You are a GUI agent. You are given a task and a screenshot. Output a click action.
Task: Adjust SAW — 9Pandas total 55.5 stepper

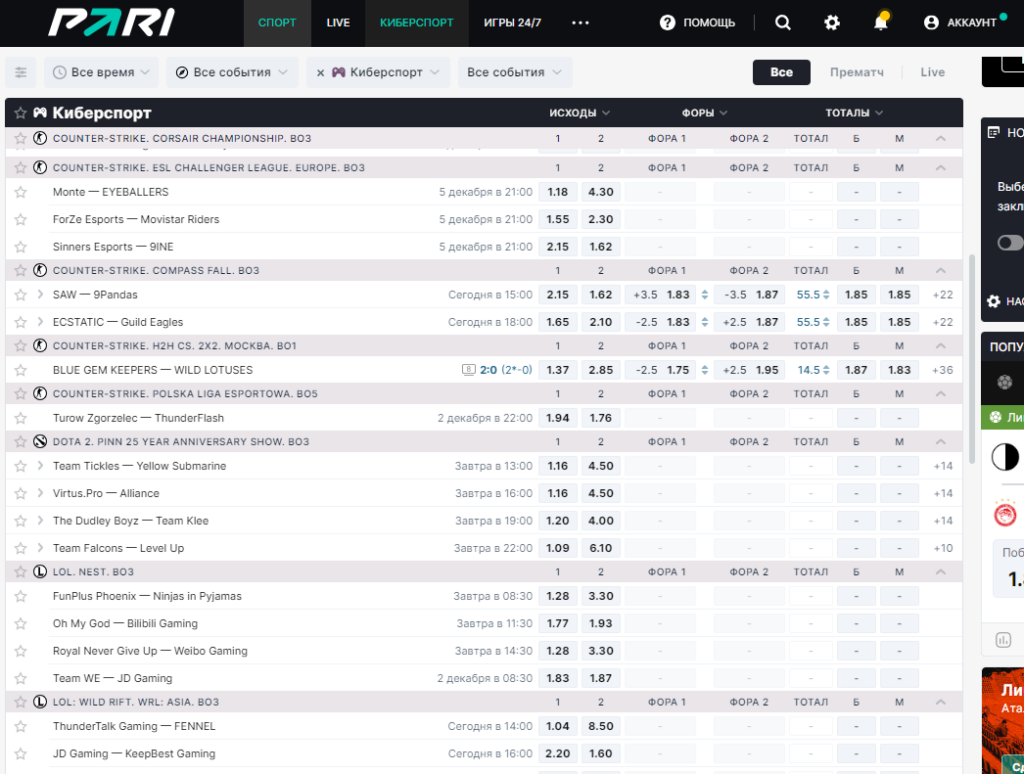(826, 295)
